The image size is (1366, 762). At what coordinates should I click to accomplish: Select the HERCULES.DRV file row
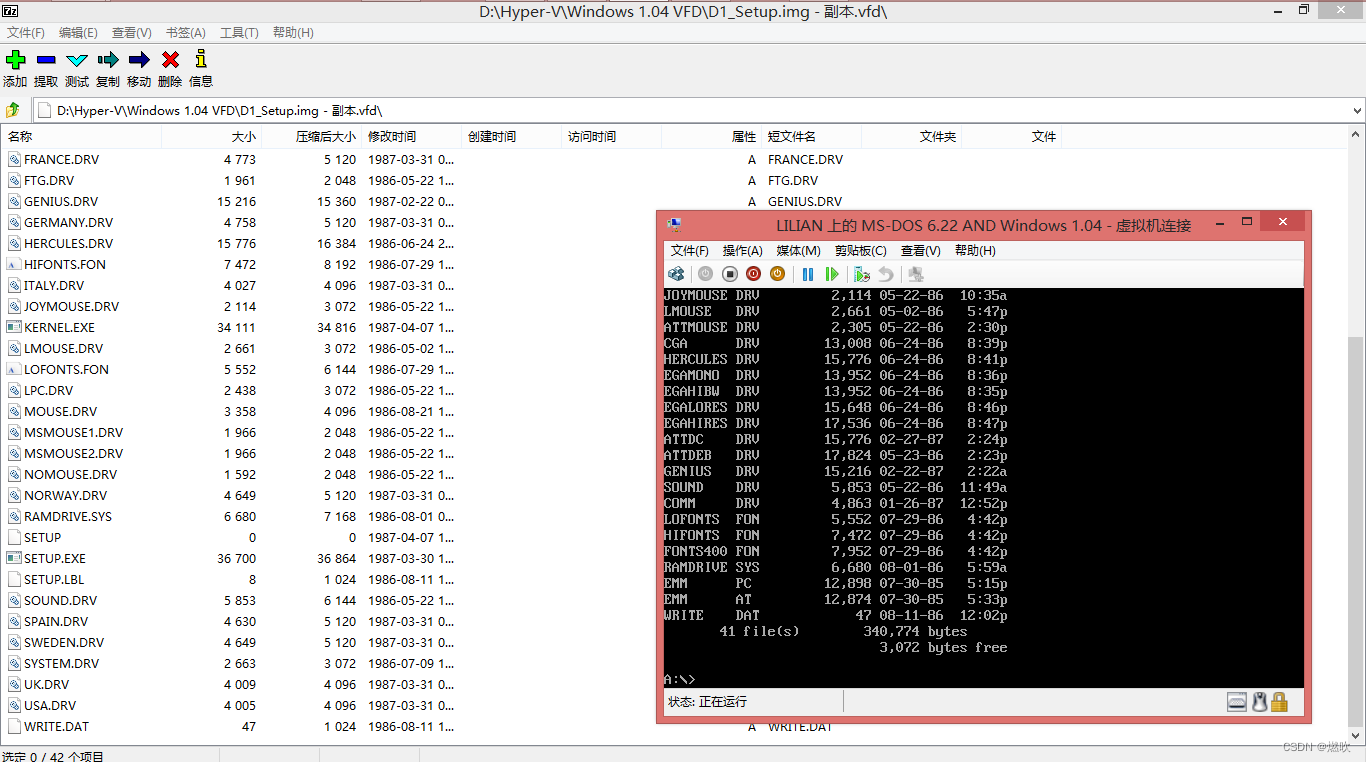pyautogui.click(x=330, y=243)
